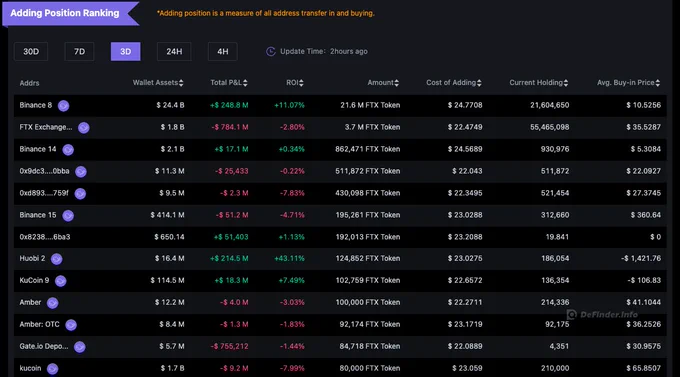The width and height of the screenshot is (680, 377).
Task: Sort table by Wallet Assets column
Action: 158,82
